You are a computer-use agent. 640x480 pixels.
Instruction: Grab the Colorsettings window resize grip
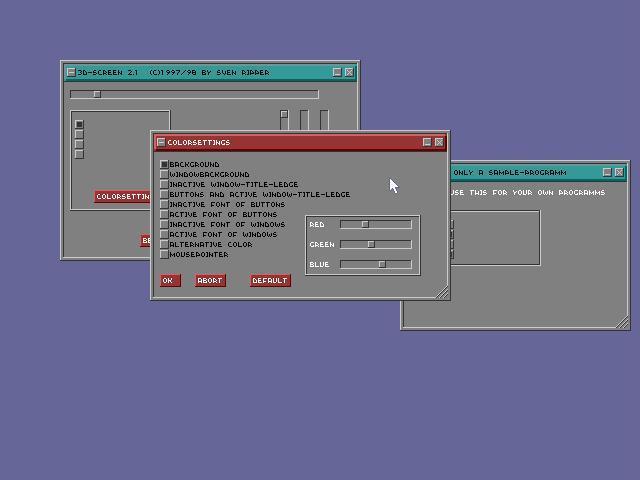pos(441,292)
